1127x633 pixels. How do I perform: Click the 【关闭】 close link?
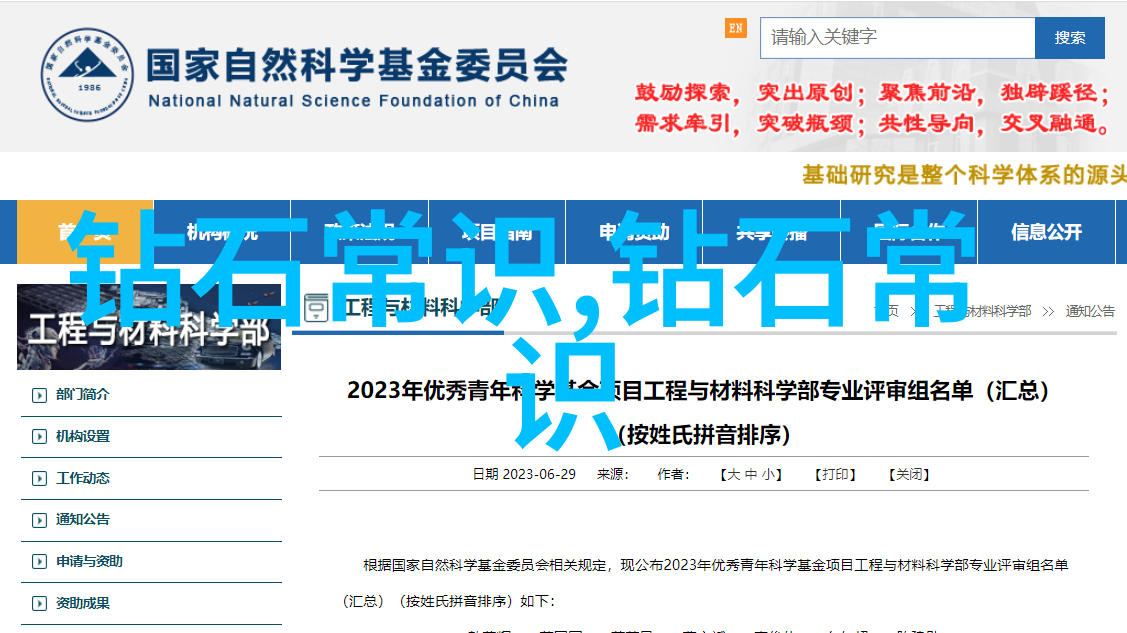[909, 474]
